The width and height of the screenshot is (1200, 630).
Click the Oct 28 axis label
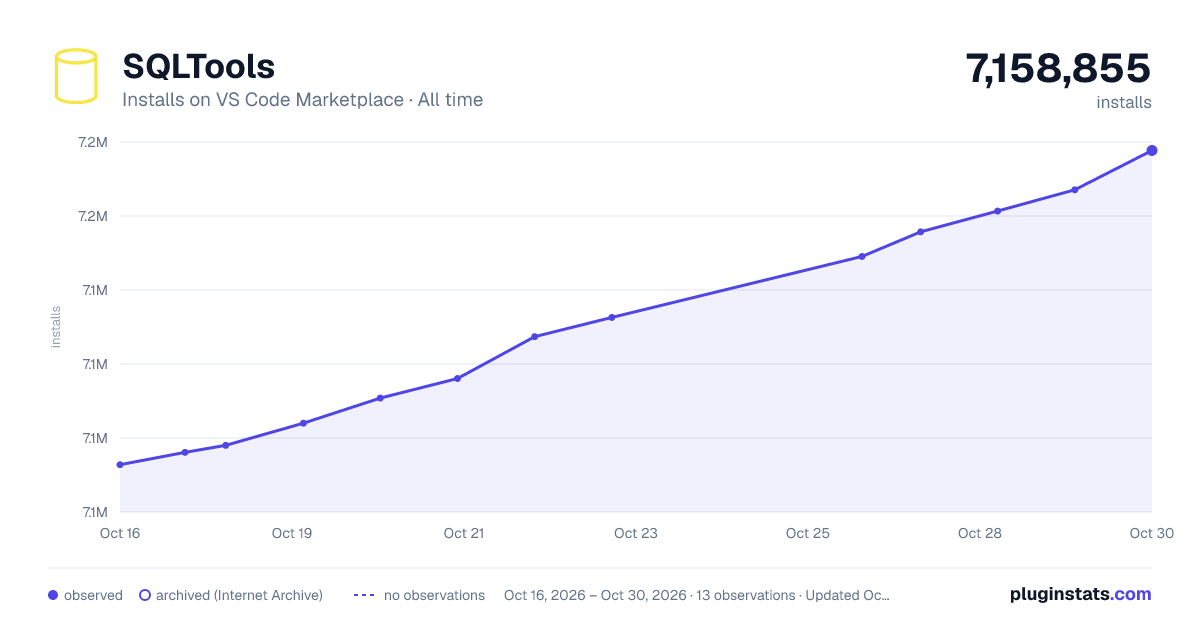980,533
